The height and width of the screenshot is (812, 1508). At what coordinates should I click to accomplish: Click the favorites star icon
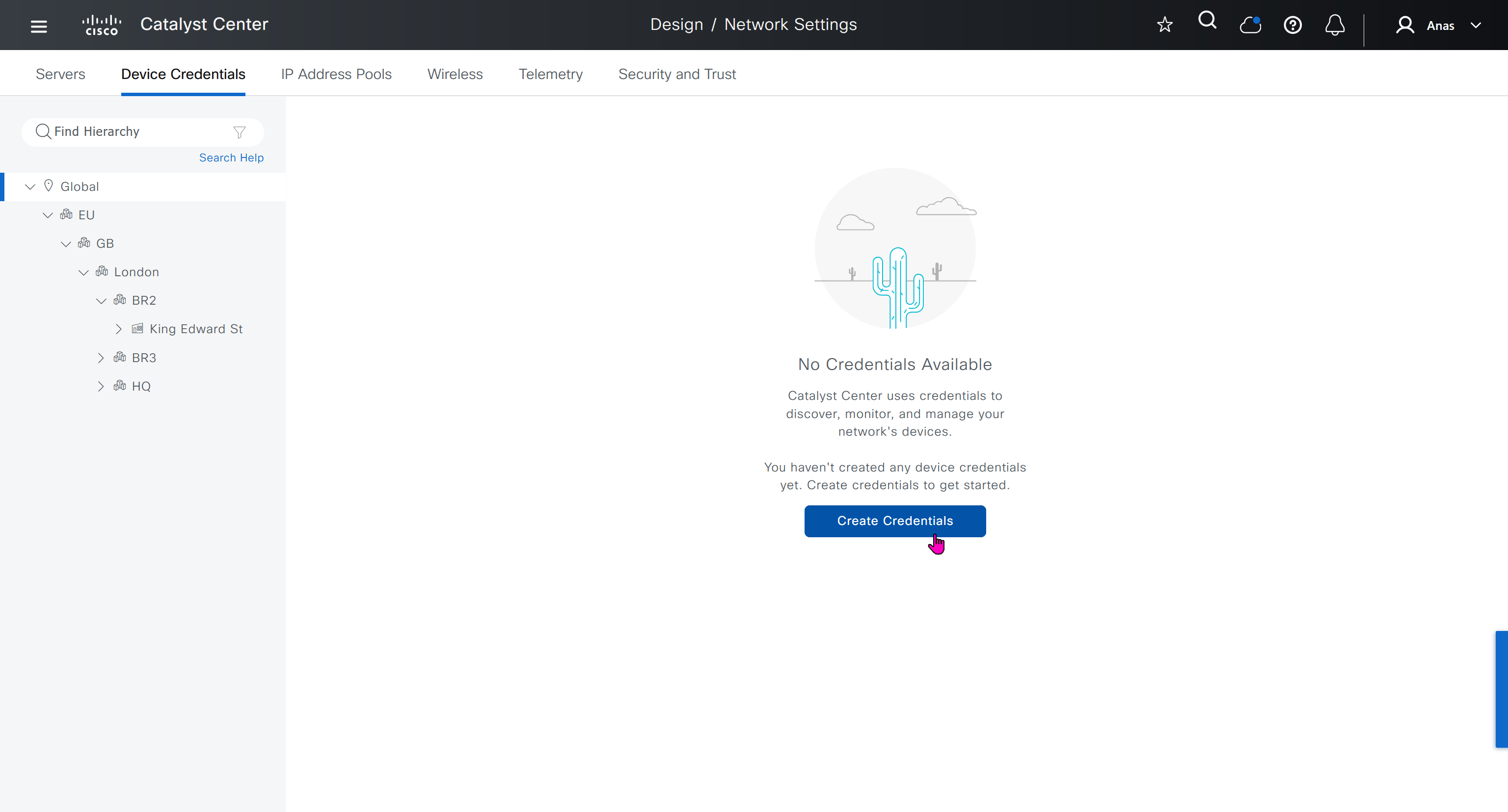tap(1164, 25)
